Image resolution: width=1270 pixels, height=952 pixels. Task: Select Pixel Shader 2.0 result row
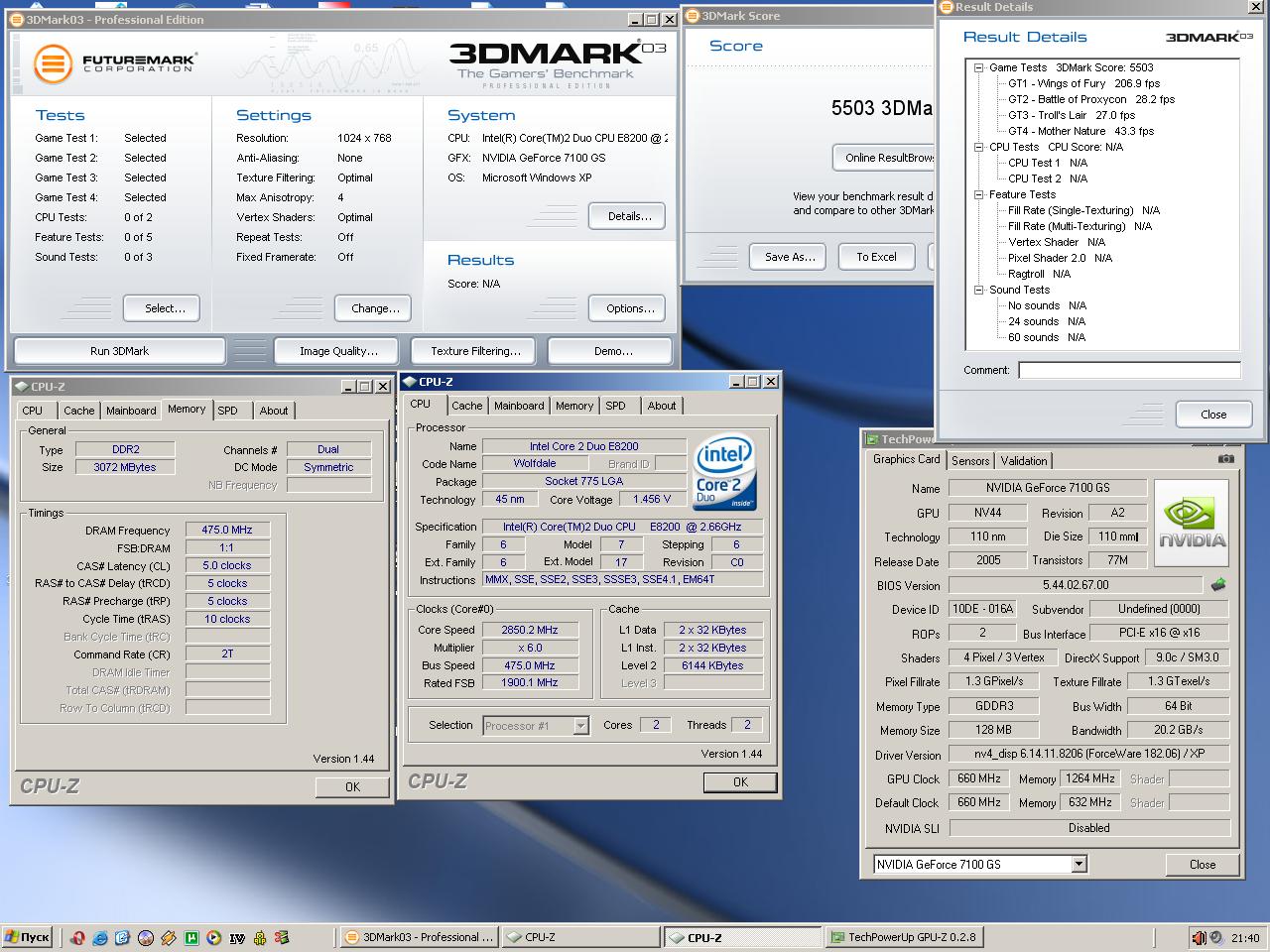click(1060, 259)
